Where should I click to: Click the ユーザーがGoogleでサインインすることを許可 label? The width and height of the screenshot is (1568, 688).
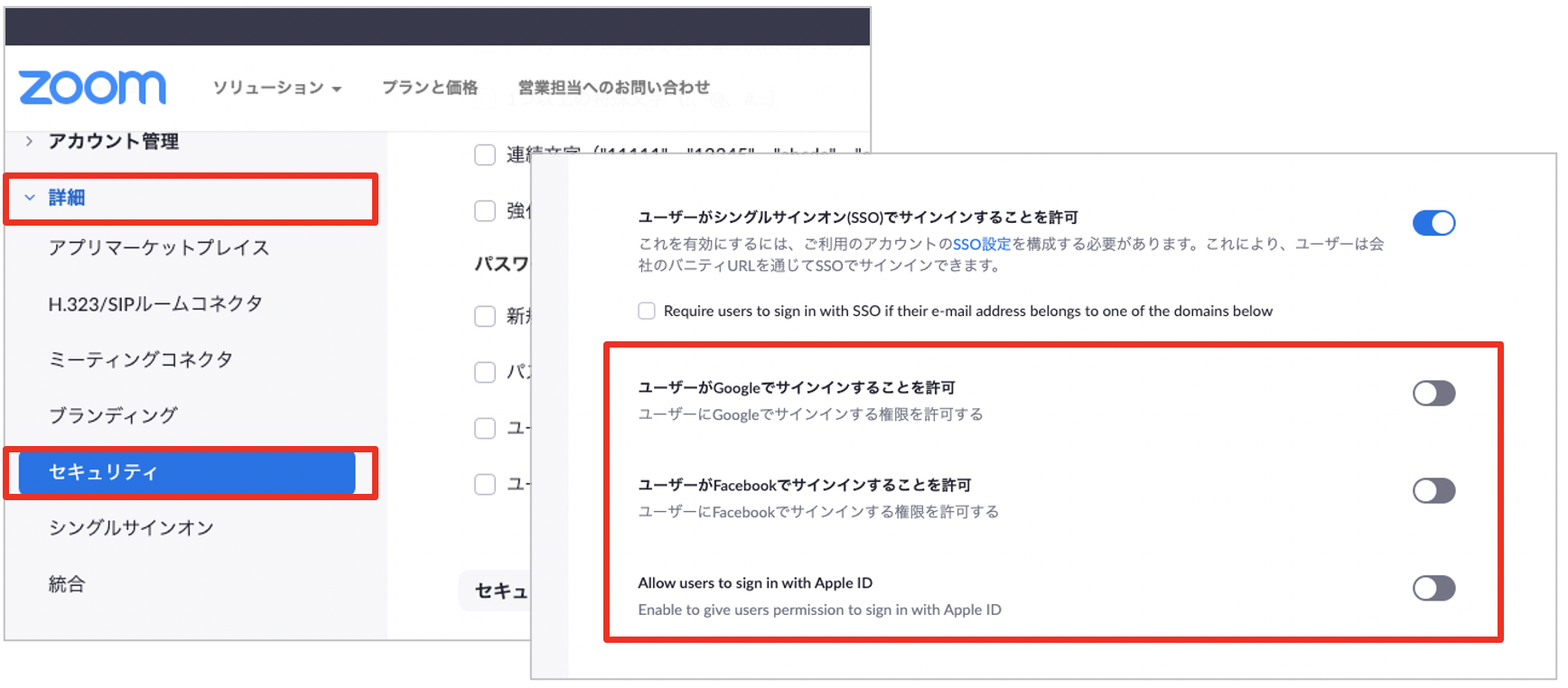coord(796,387)
